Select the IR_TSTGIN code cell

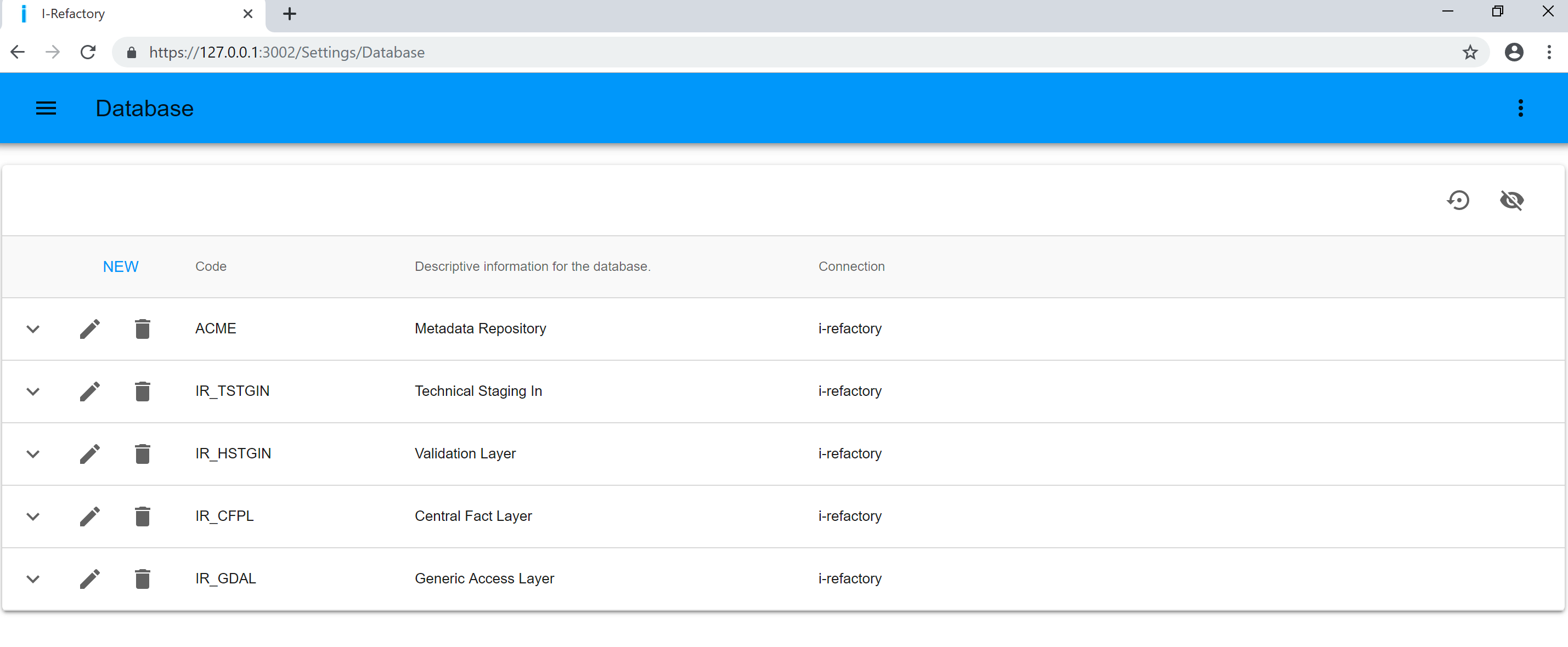pyautogui.click(x=232, y=391)
